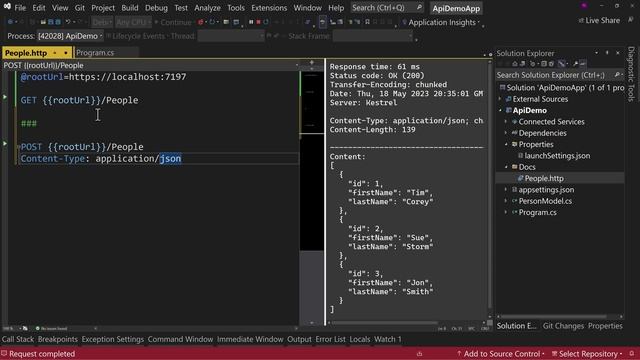This screenshot has height=360, width=640.
Task: Open the Any CPU platform dropdown
Action: tap(133, 22)
